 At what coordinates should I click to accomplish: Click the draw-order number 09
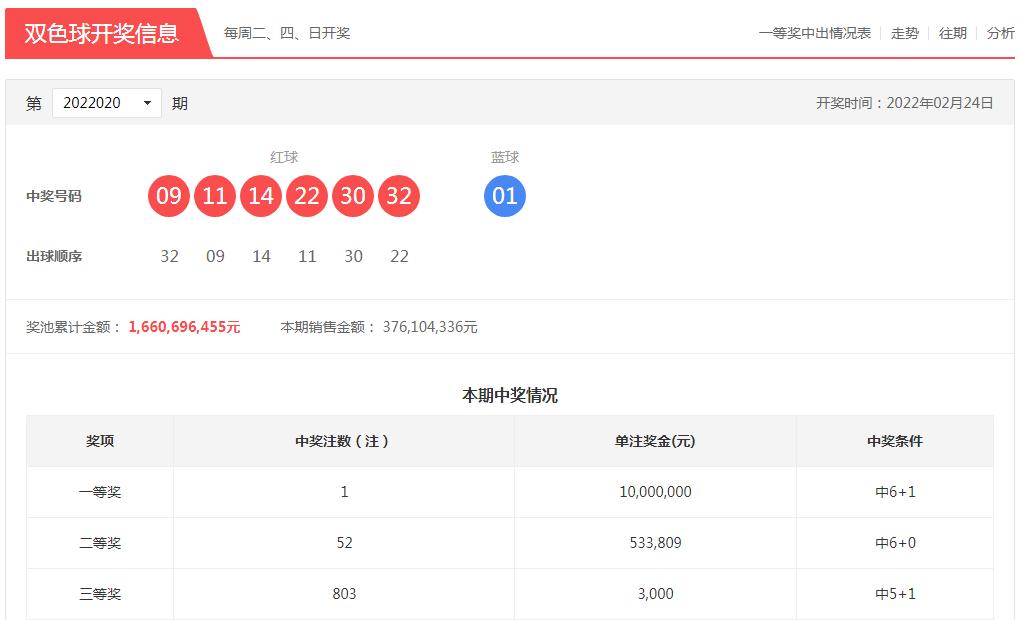point(215,256)
